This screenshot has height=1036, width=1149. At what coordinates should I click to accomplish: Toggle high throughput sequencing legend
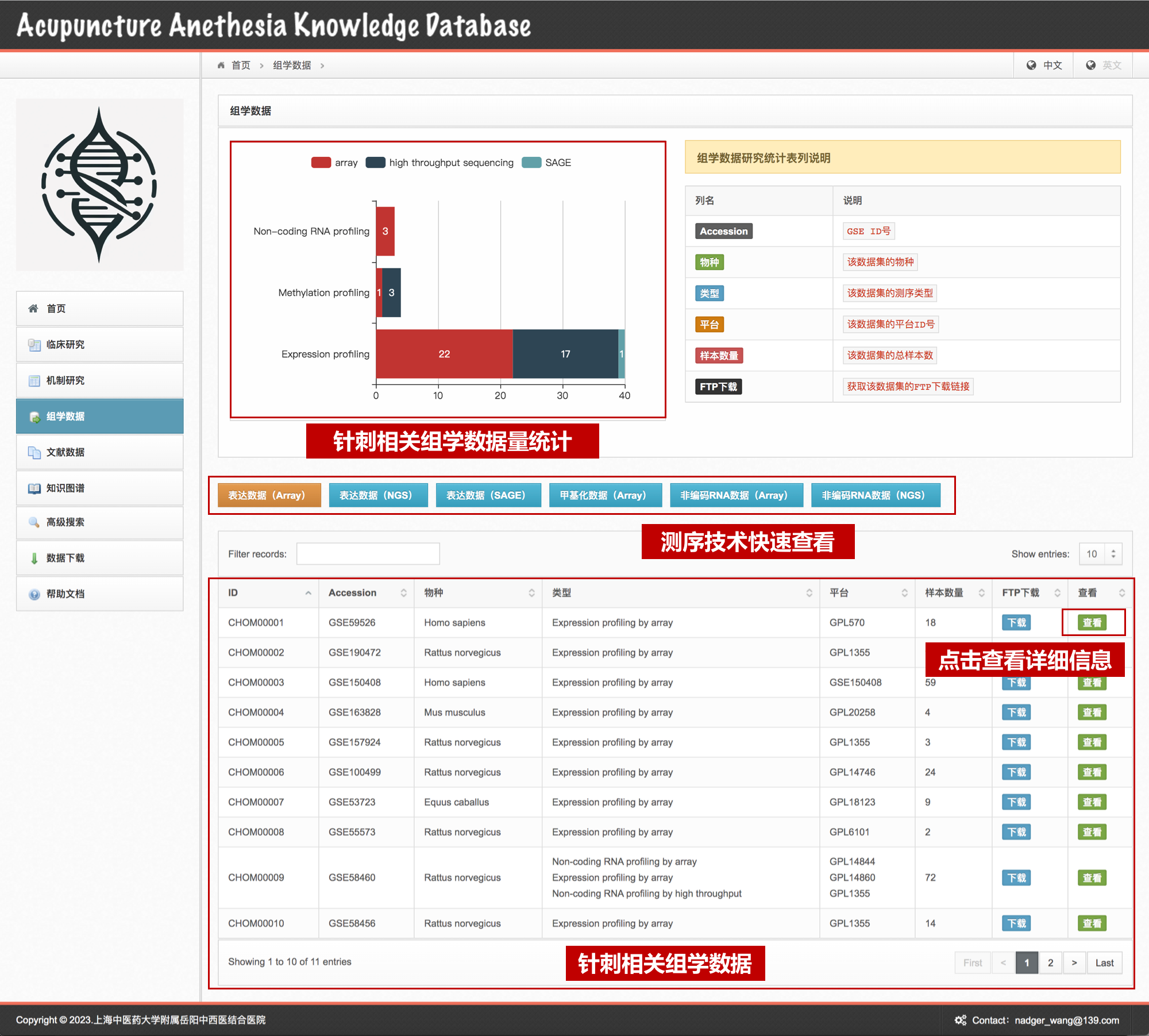tap(376, 163)
